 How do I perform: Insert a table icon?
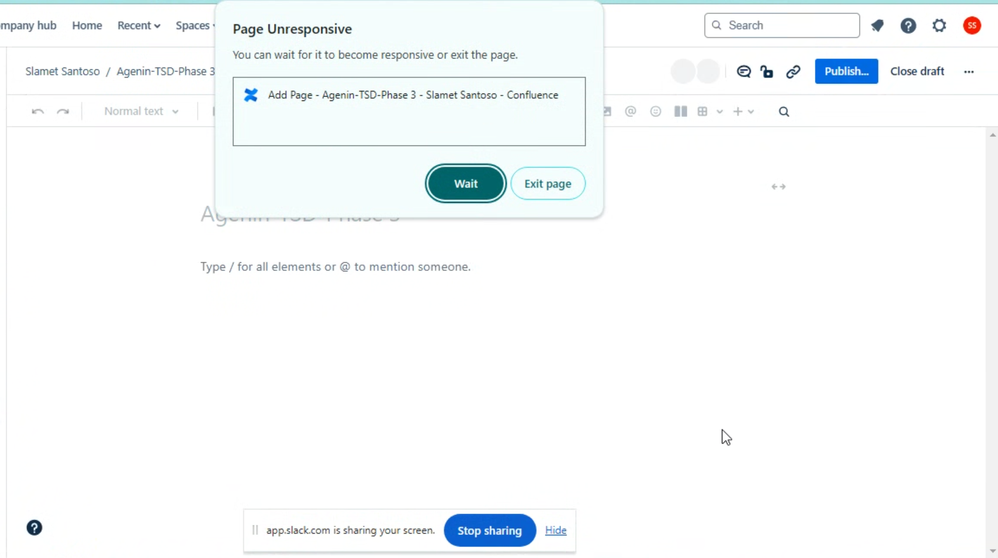702,111
